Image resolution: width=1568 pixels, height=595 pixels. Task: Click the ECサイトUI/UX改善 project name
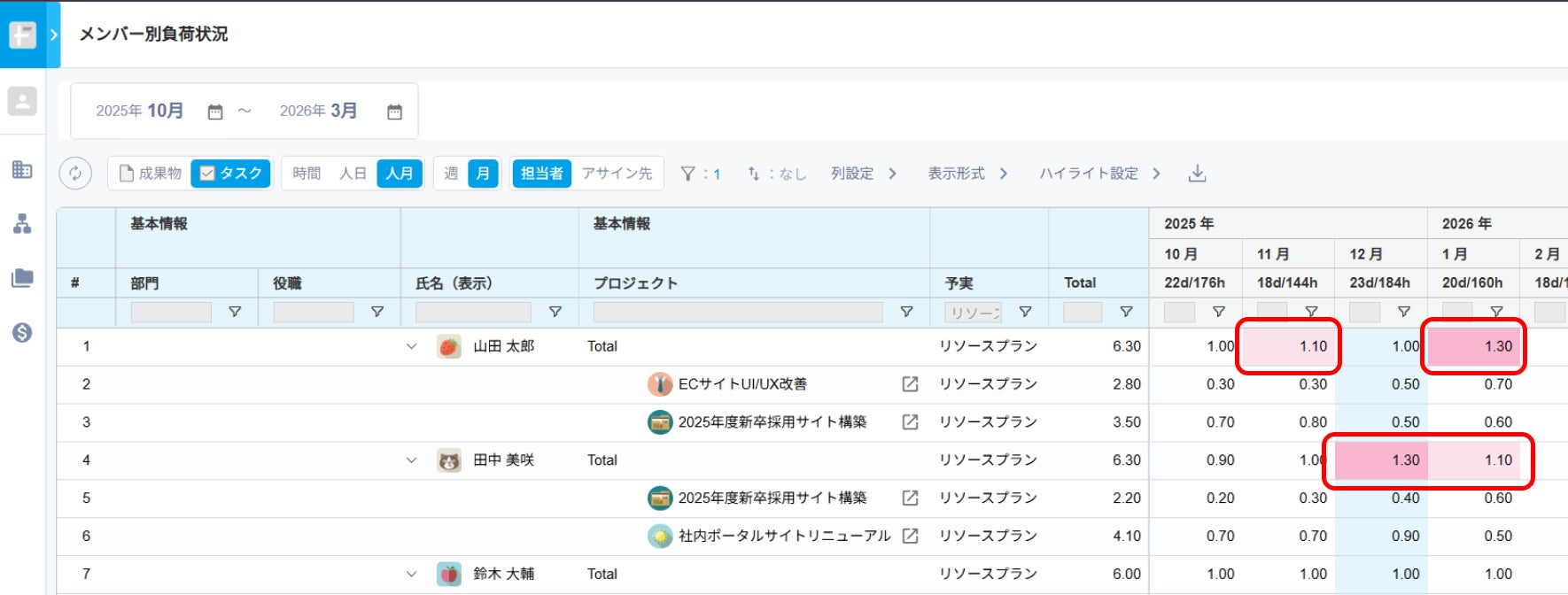(x=742, y=384)
